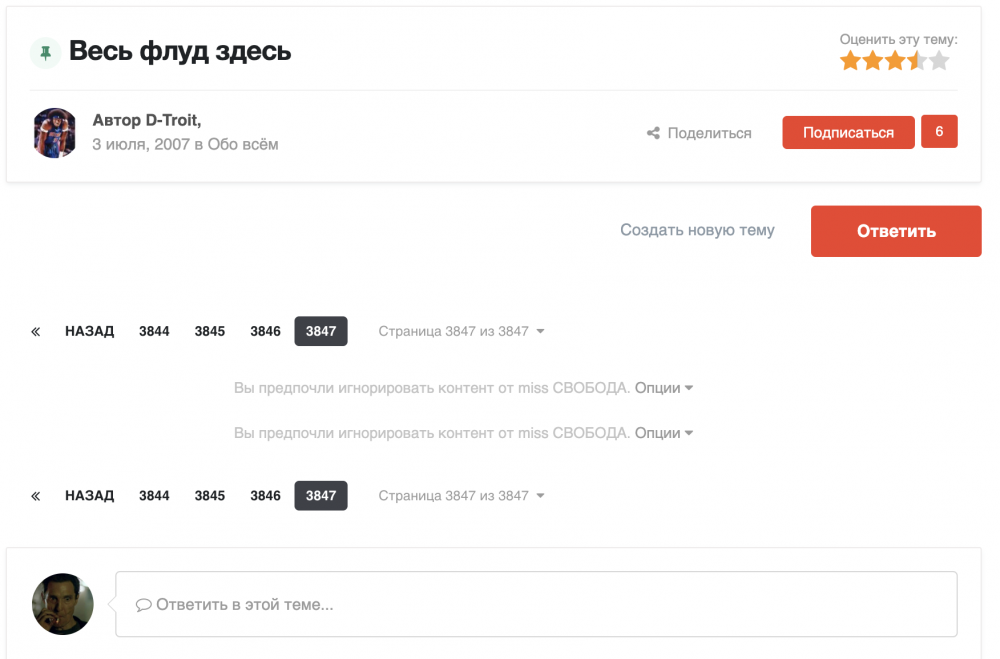Click top double-chevron first page icon
Image resolution: width=1000 pixels, height=659 pixels.
(36, 331)
